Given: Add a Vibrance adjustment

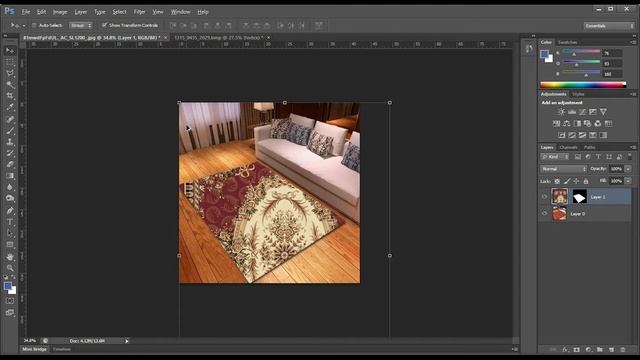Looking at the screenshot, I should (603, 112).
